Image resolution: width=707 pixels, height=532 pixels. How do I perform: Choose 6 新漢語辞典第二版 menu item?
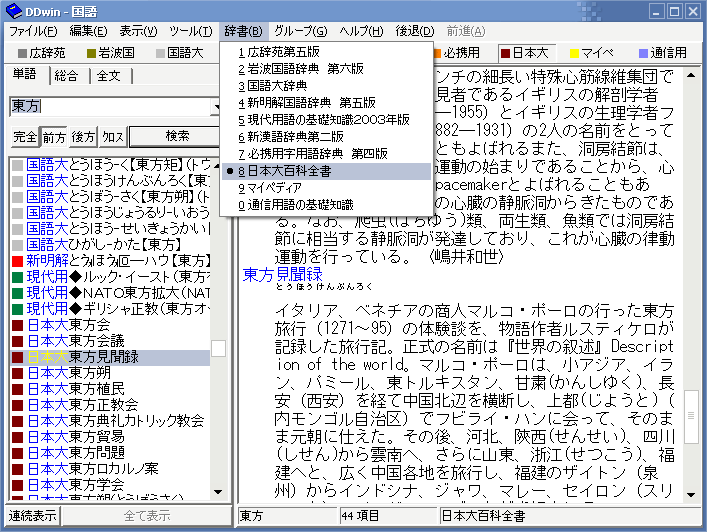[326, 137]
